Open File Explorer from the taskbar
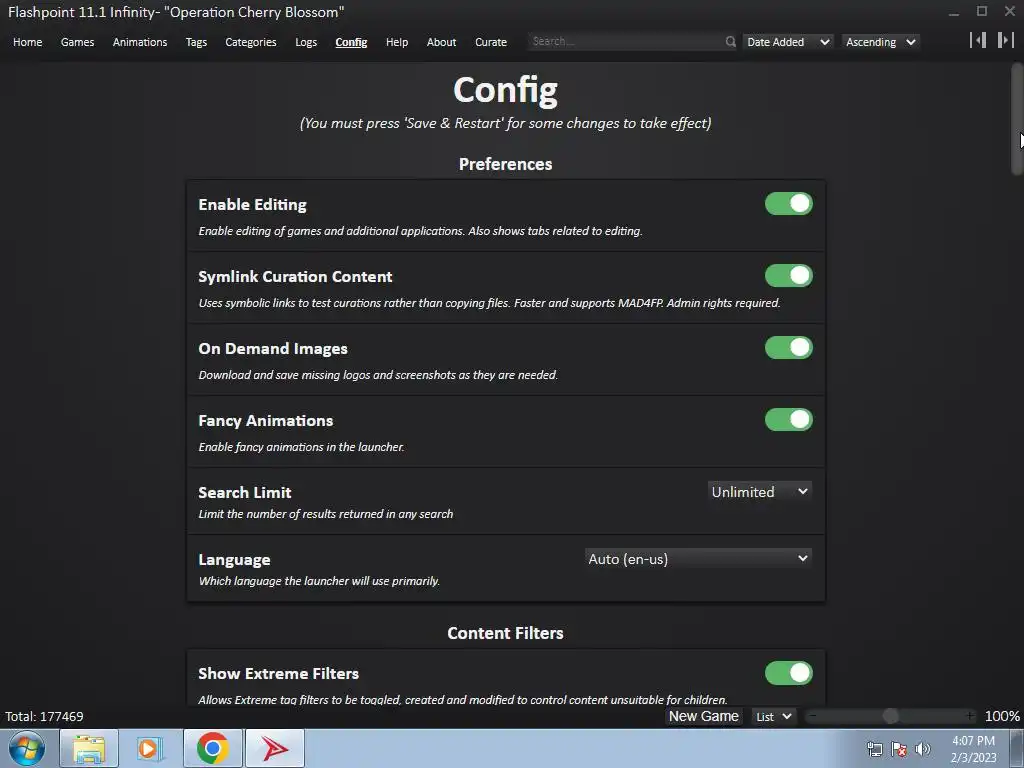Viewport: 1024px width, 768px height. tap(89, 748)
